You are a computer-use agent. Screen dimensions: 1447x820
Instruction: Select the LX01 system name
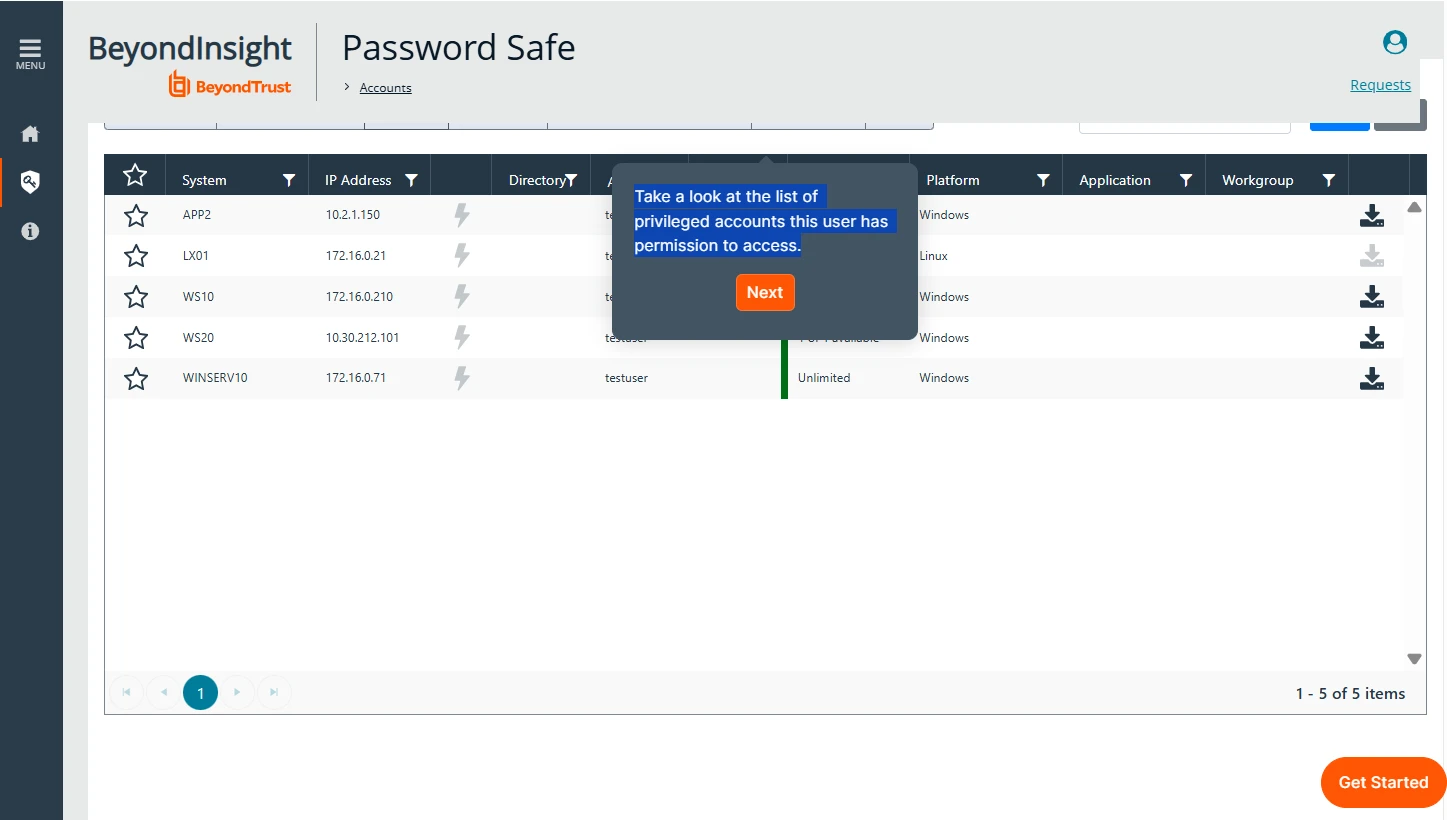coord(196,256)
